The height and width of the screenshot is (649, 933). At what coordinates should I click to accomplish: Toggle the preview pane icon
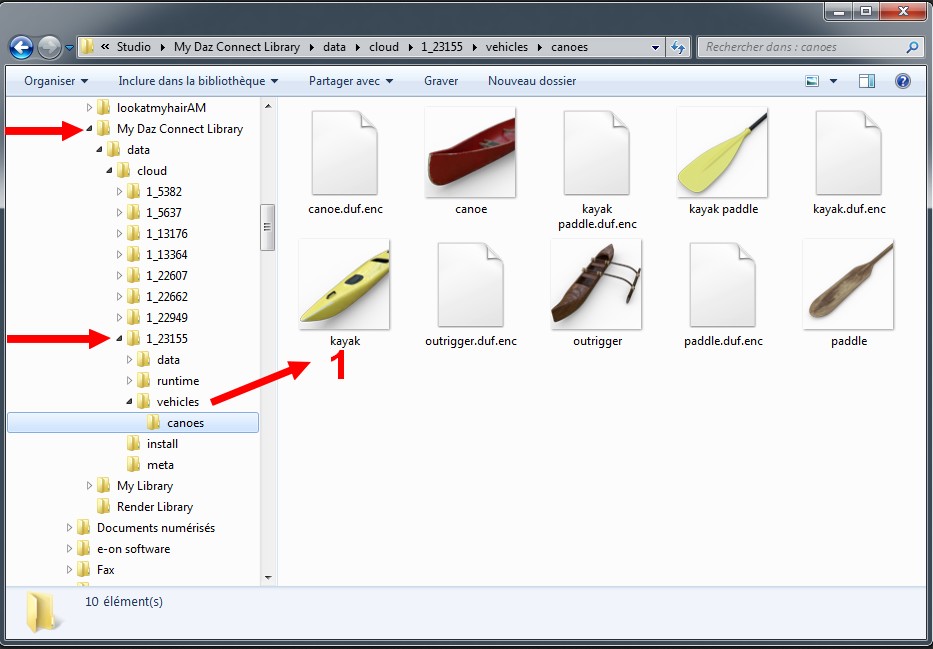[867, 81]
